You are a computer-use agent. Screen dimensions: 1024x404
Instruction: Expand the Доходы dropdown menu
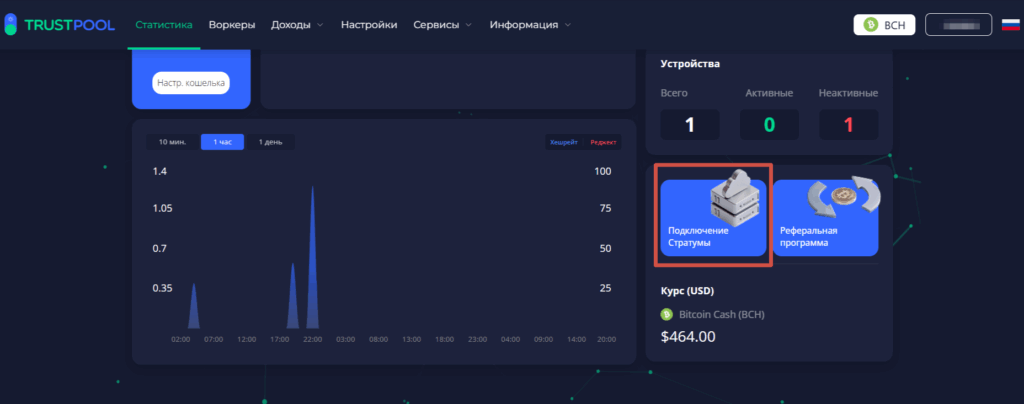[297, 24]
